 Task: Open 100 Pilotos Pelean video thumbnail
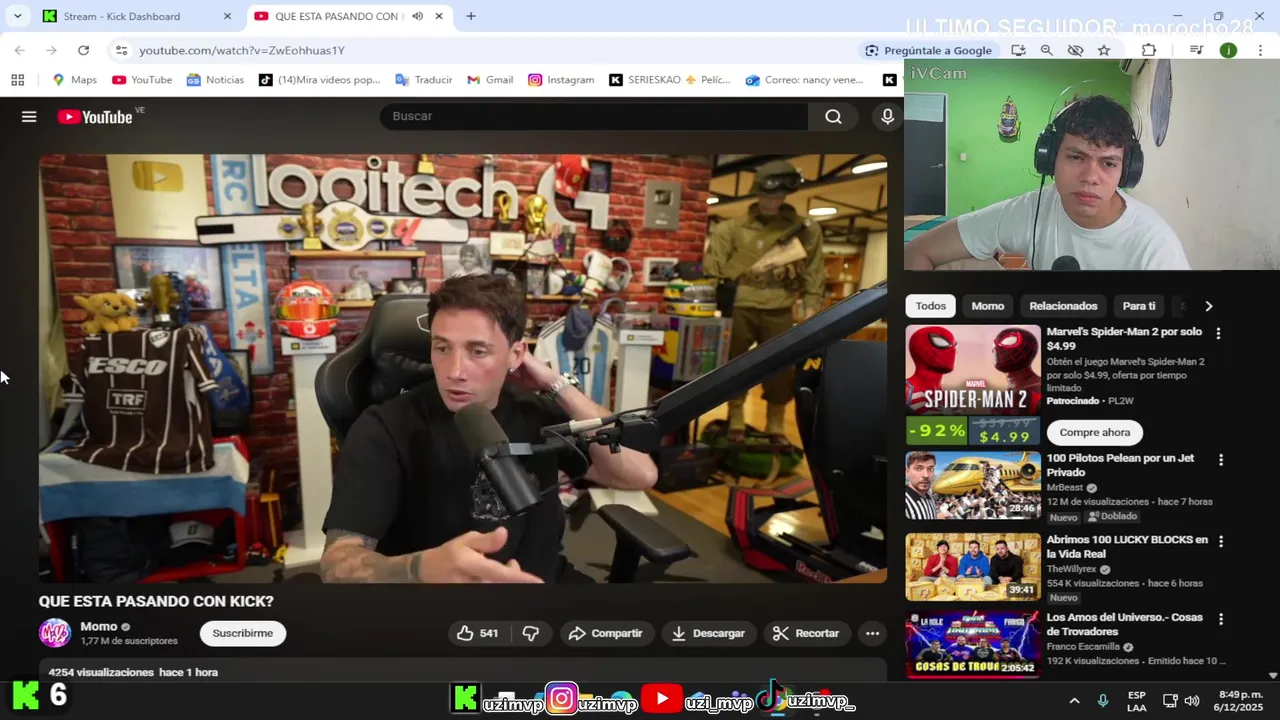point(973,486)
